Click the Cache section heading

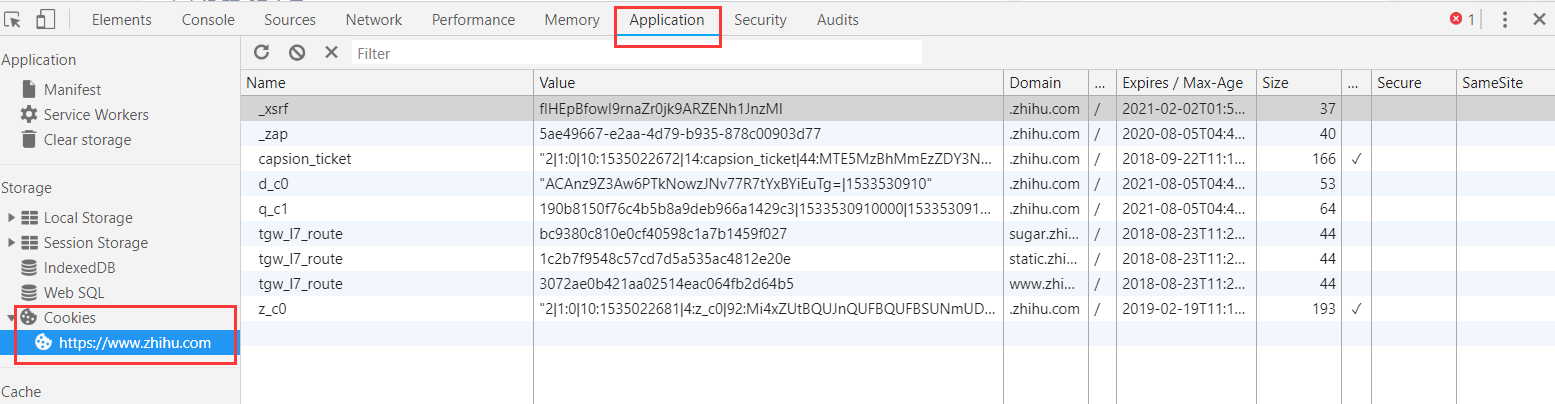[21, 391]
